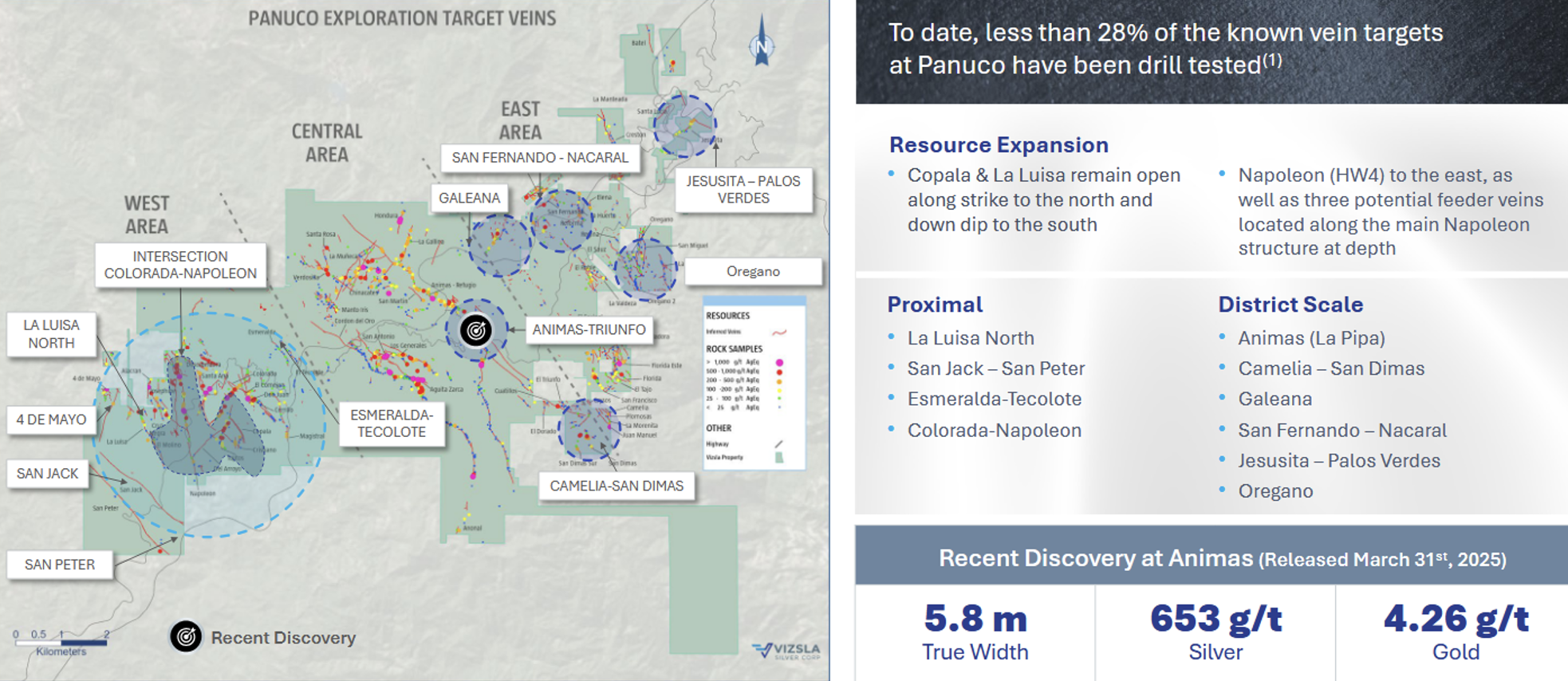Screen dimensions: 1568x681
Task: Click the Highway symbol in the legend
Action: pyautogui.click(x=778, y=444)
